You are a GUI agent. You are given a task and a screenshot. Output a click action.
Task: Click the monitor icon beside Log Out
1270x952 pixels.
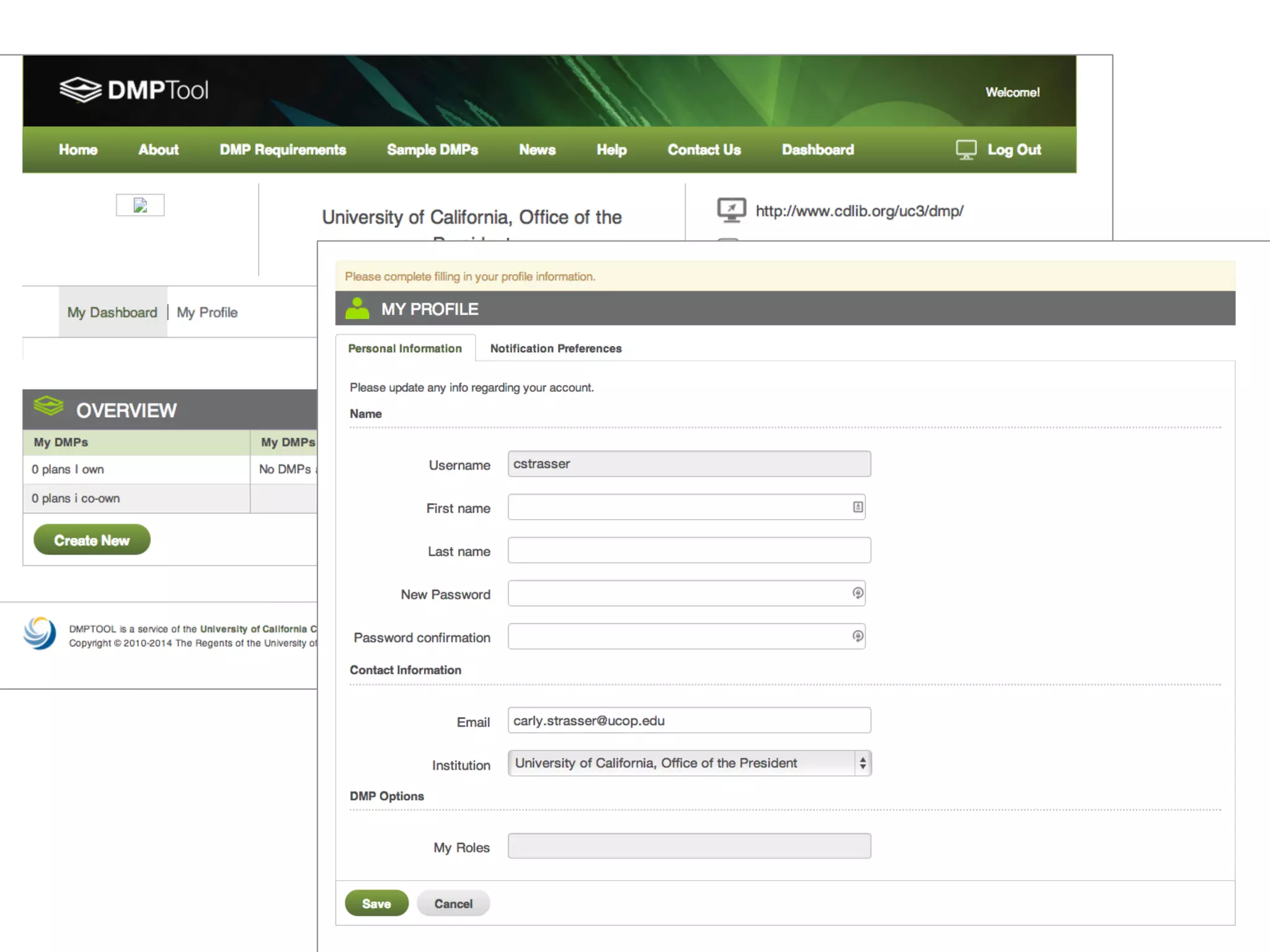(966, 149)
